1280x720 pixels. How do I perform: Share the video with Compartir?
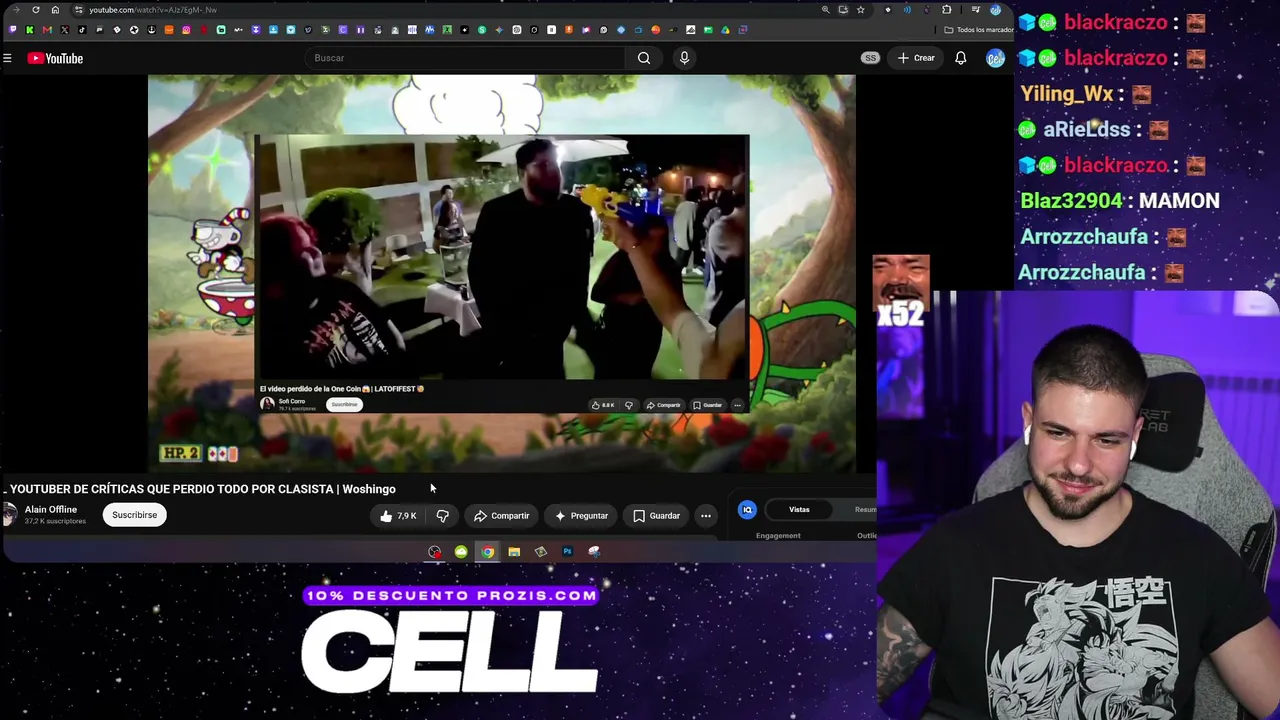[x=501, y=516]
